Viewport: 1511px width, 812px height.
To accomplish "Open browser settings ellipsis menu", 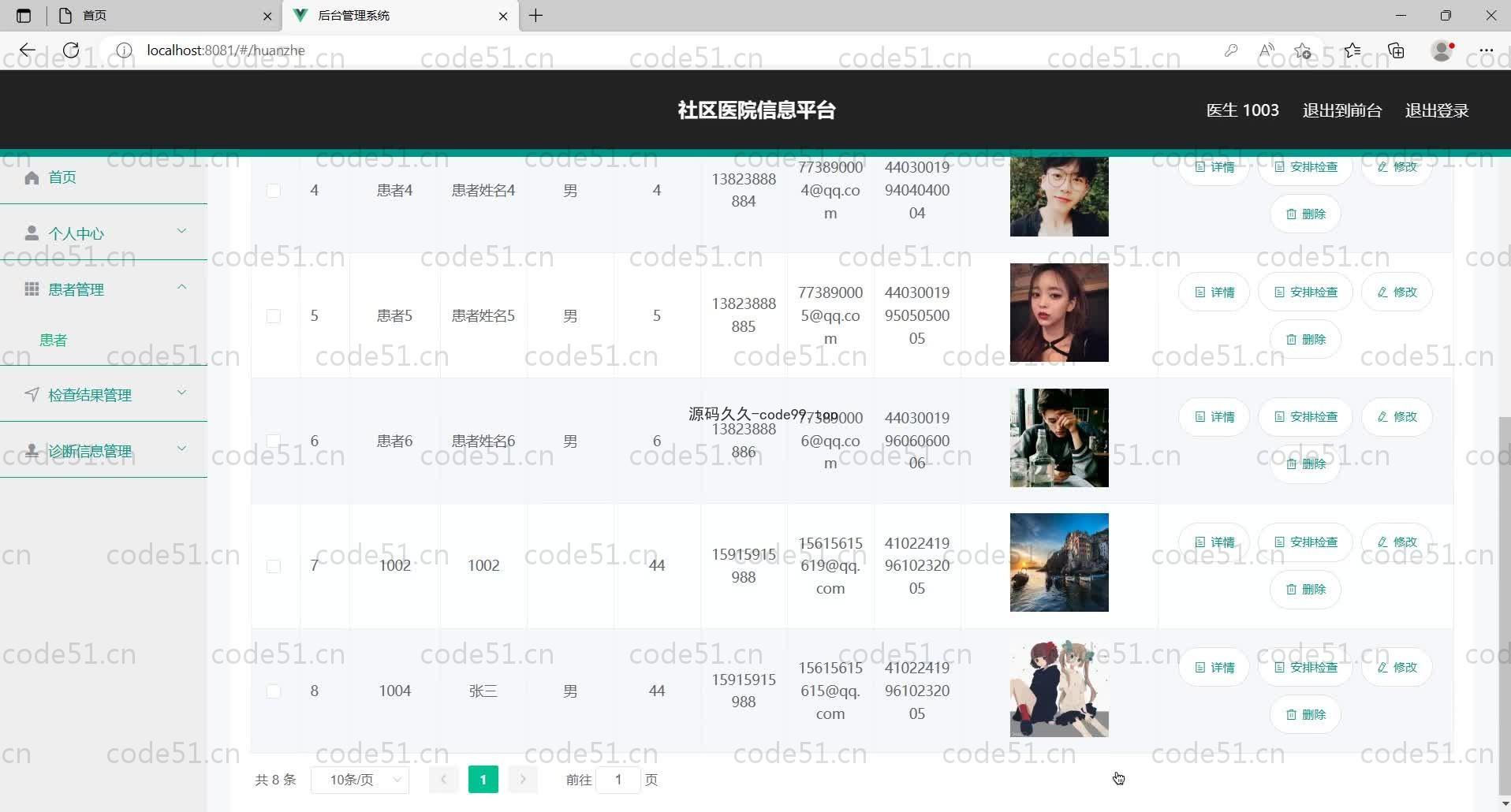I will [1486, 50].
